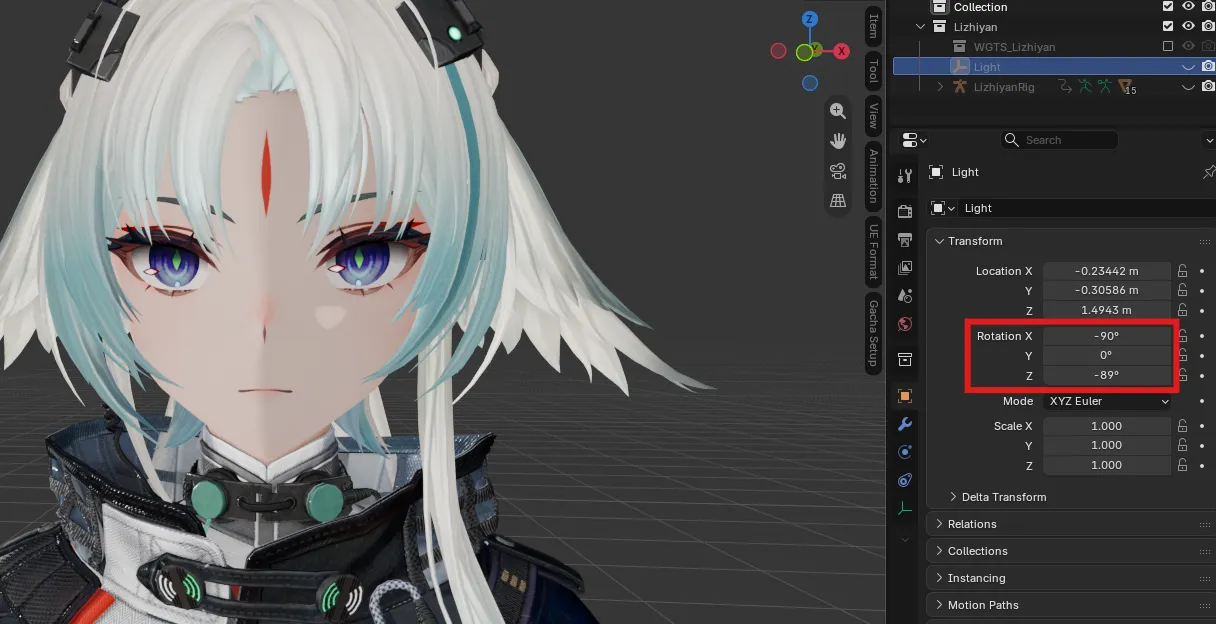The width and height of the screenshot is (1216, 624).
Task: Open the Object Data properties tab icon
Action: pos(905,508)
